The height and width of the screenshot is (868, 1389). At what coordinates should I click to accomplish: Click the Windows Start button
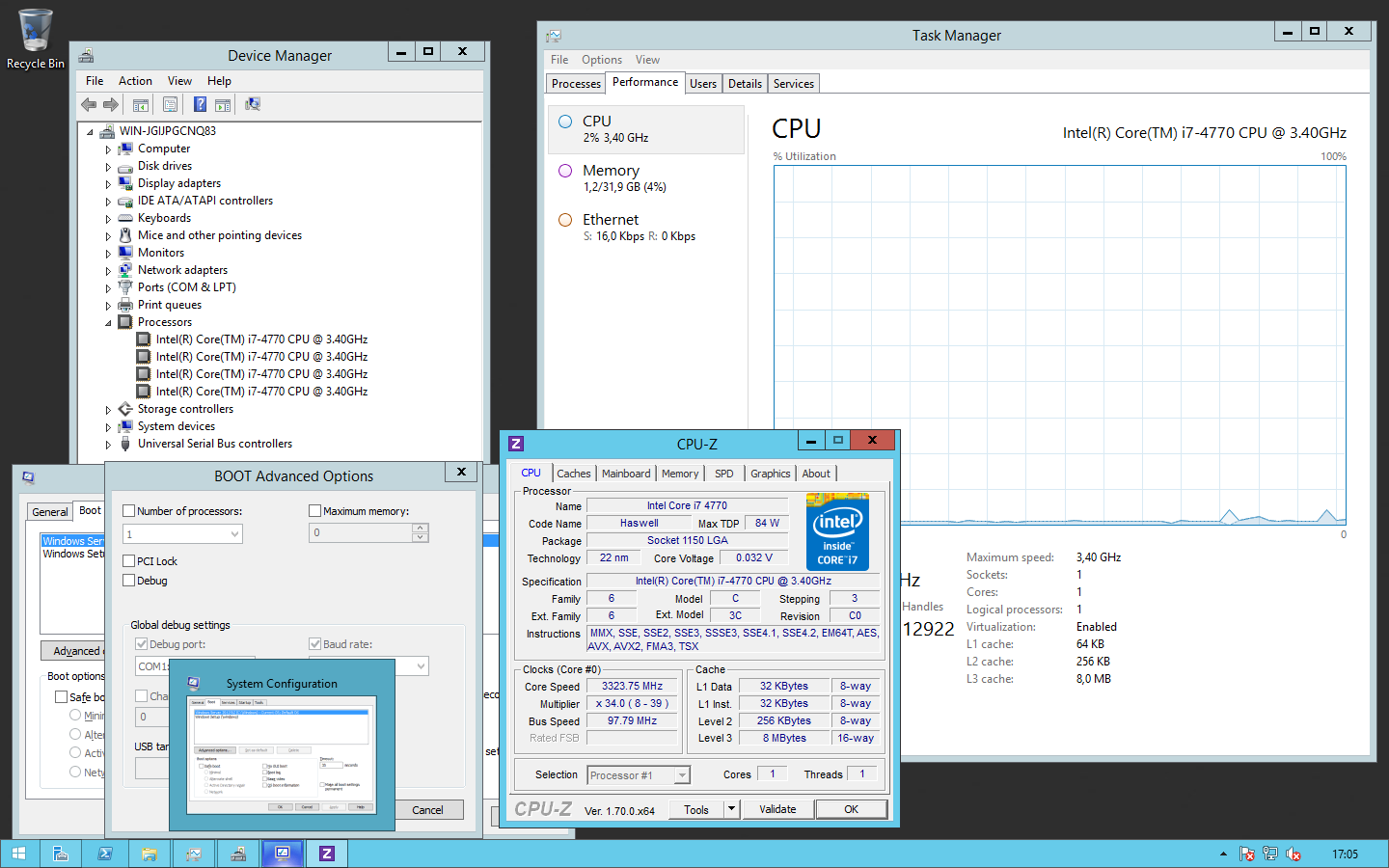[x=19, y=854]
